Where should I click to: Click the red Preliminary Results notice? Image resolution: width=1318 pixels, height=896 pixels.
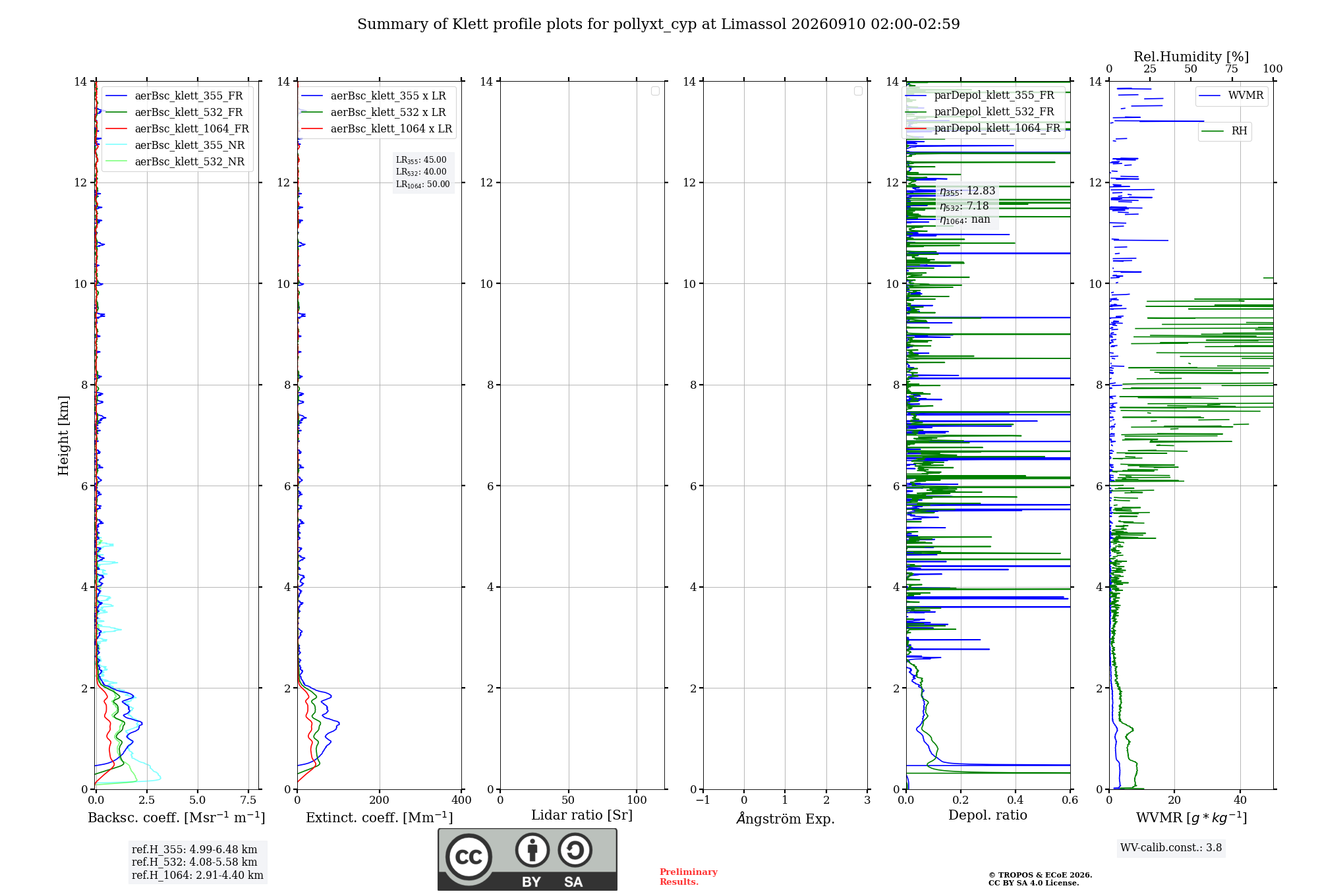point(689,877)
